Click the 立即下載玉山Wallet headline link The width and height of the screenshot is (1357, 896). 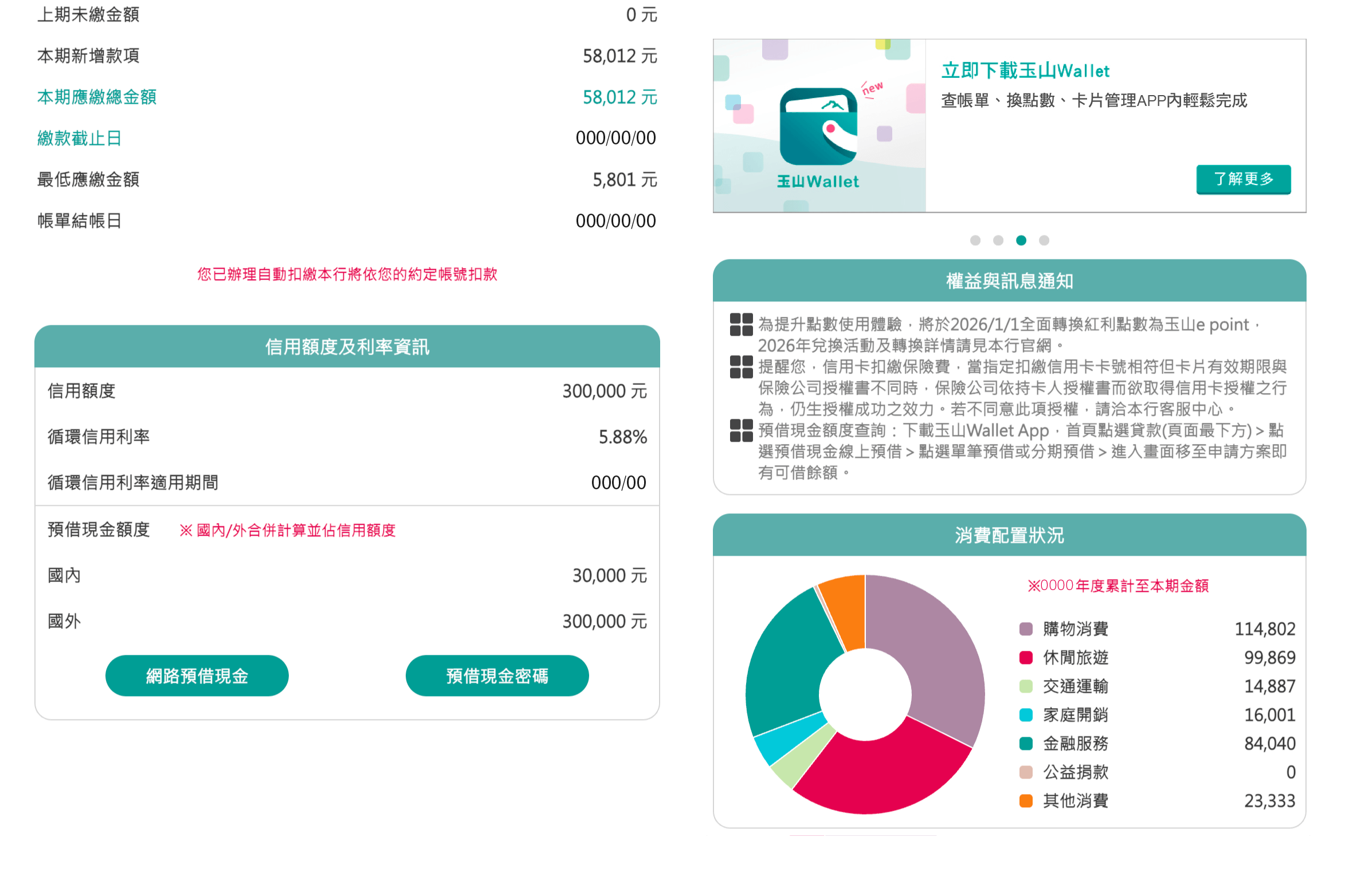click(x=1025, y=71)
